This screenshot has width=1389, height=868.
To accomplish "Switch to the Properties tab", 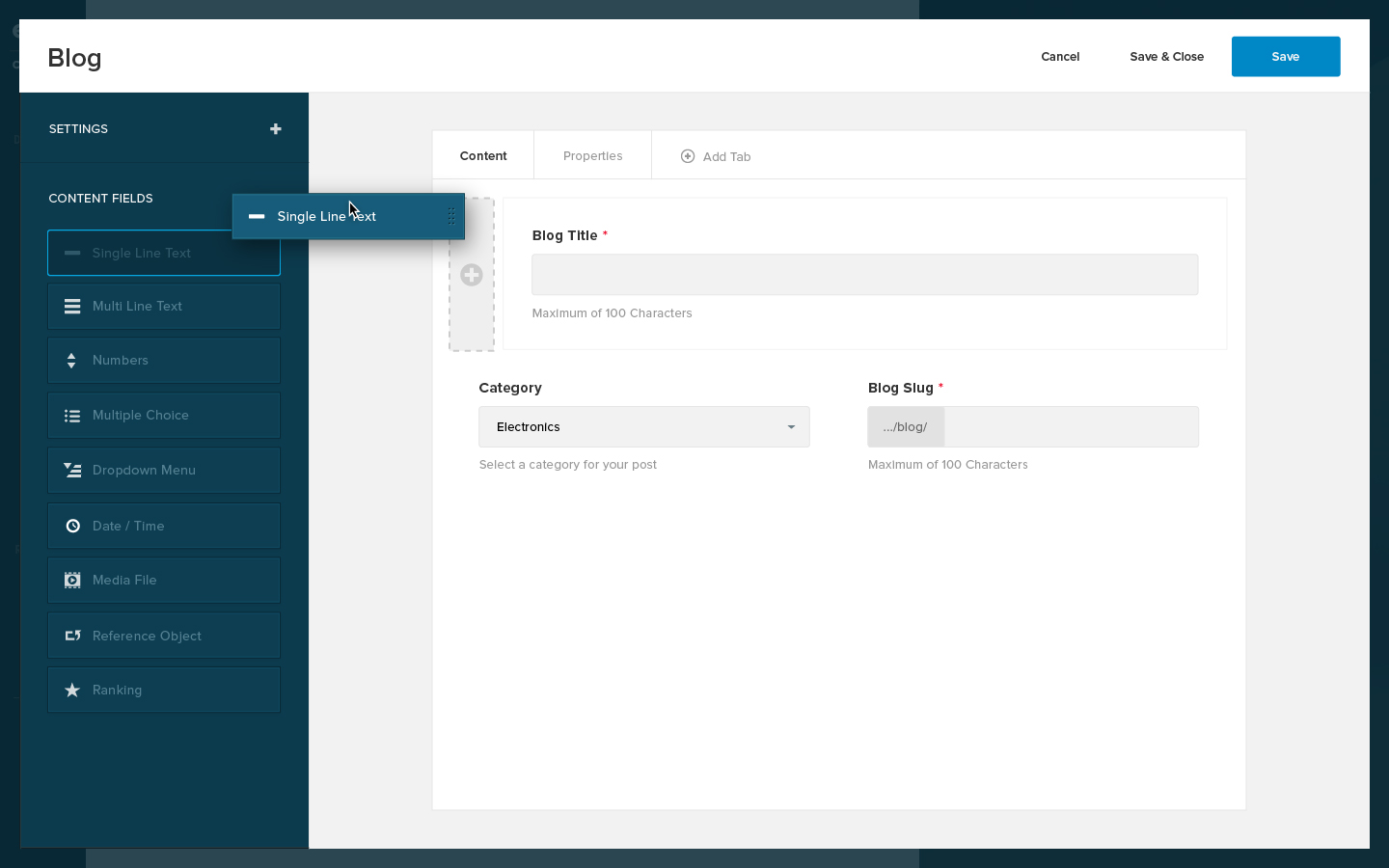I will pyautogui.click(x=593, y=155).
